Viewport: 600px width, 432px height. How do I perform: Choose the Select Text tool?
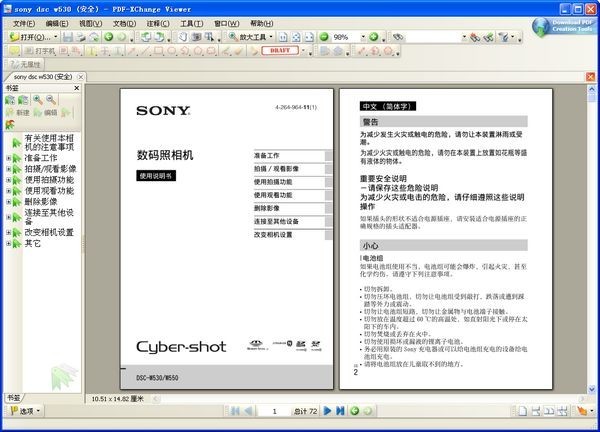[x=209, y=37]
